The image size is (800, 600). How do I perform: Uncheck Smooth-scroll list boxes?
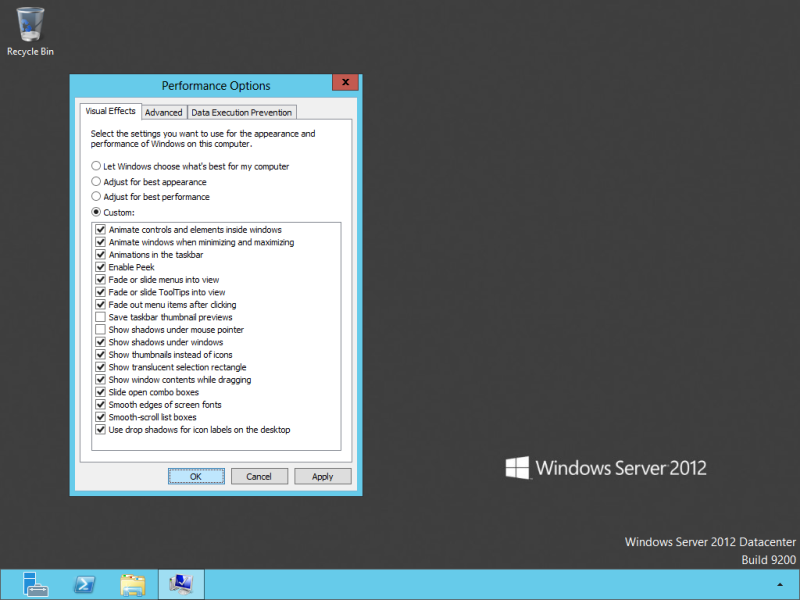point(101,417)
